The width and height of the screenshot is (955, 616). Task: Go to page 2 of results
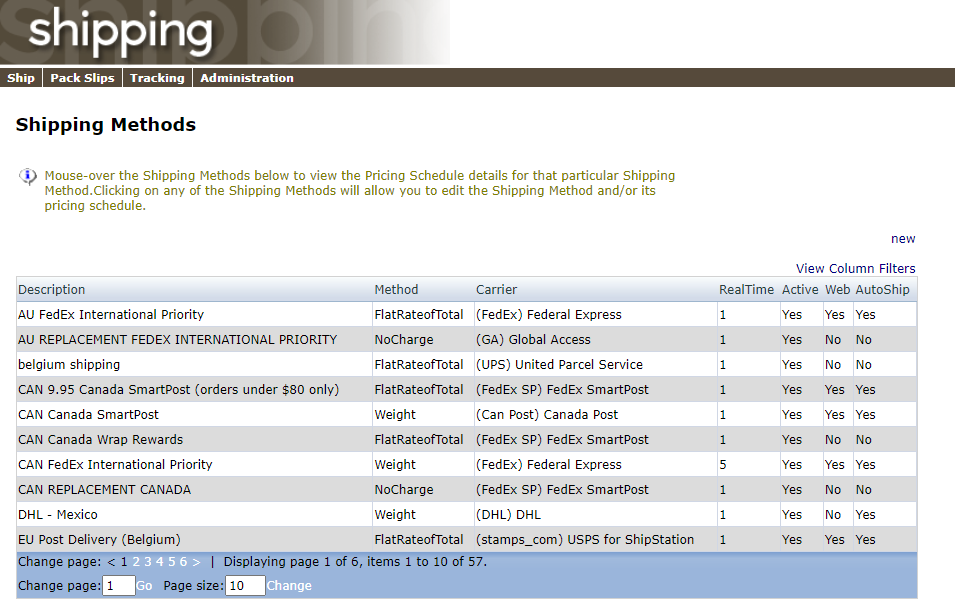pos(136,562)
